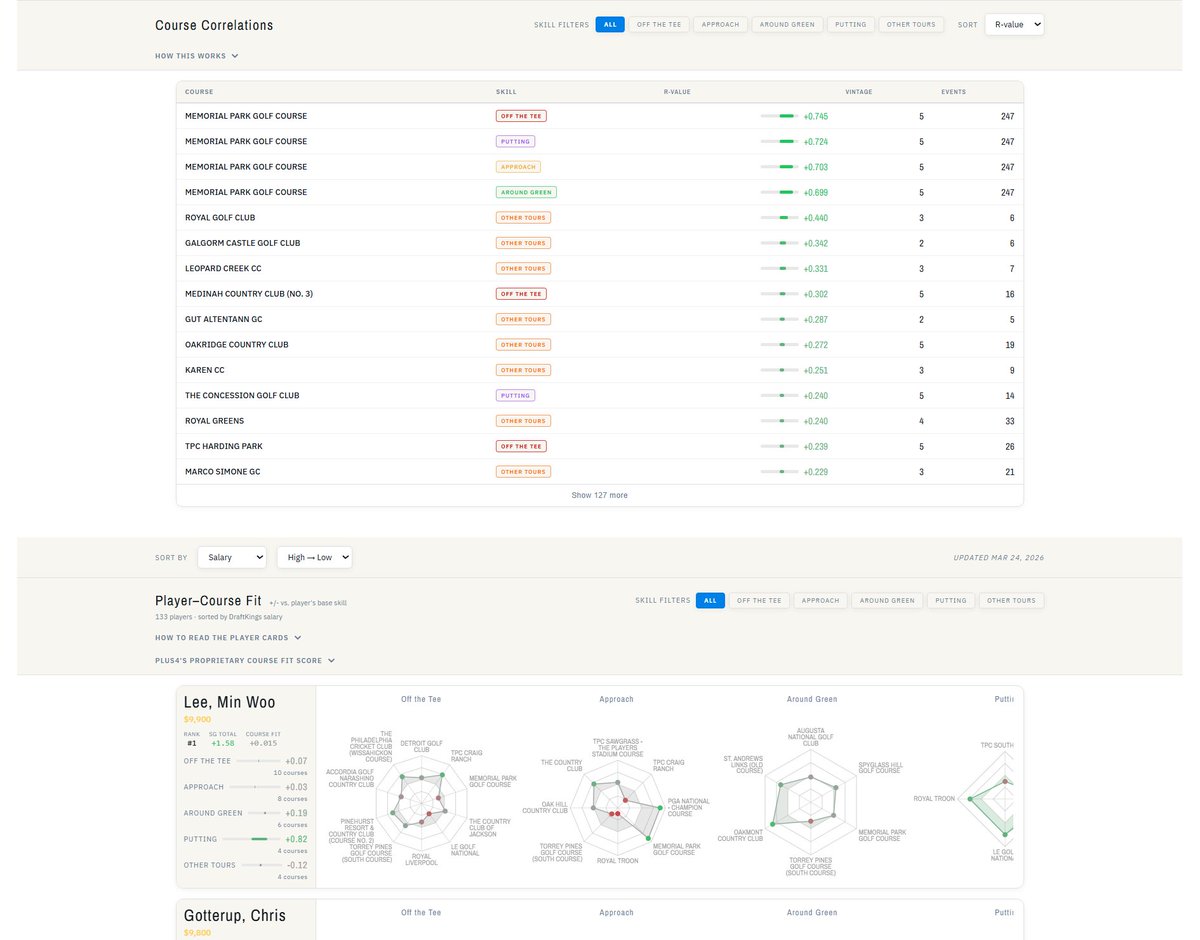Sort by the SKILL column header
This screenshot has width=1200, height=940.
(506, 92)
